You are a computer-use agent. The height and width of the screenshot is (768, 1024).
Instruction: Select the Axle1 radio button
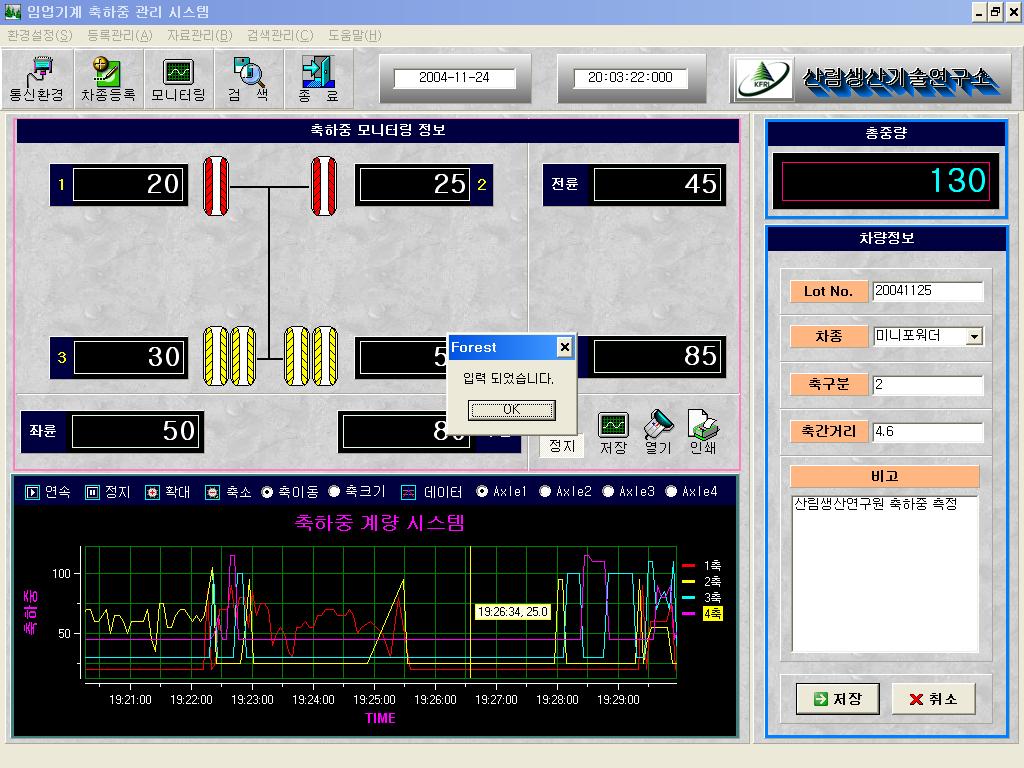click(482, 491)
